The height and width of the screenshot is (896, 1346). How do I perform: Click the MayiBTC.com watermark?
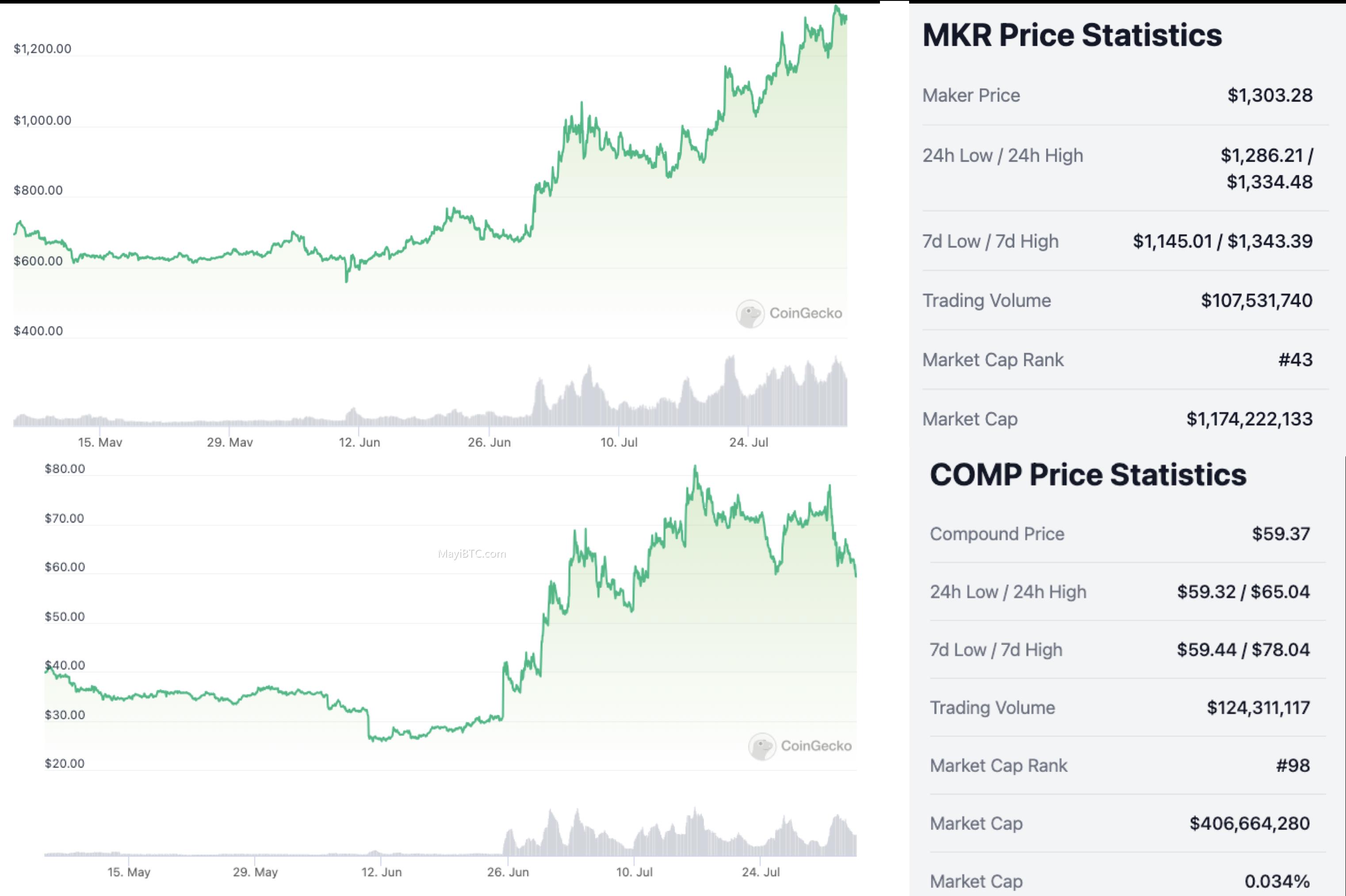[472, 554]
